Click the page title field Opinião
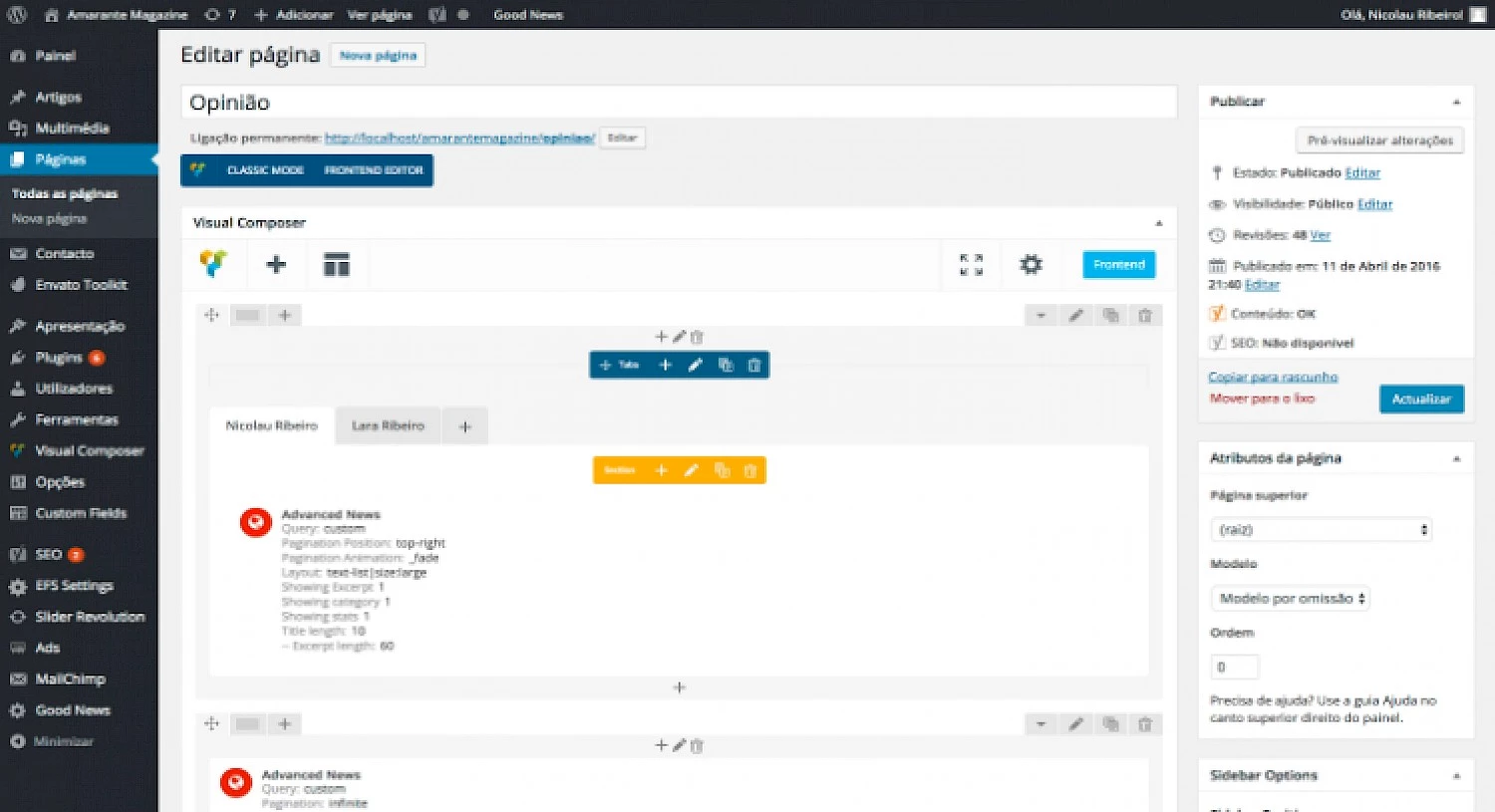 tap(678, 103)
